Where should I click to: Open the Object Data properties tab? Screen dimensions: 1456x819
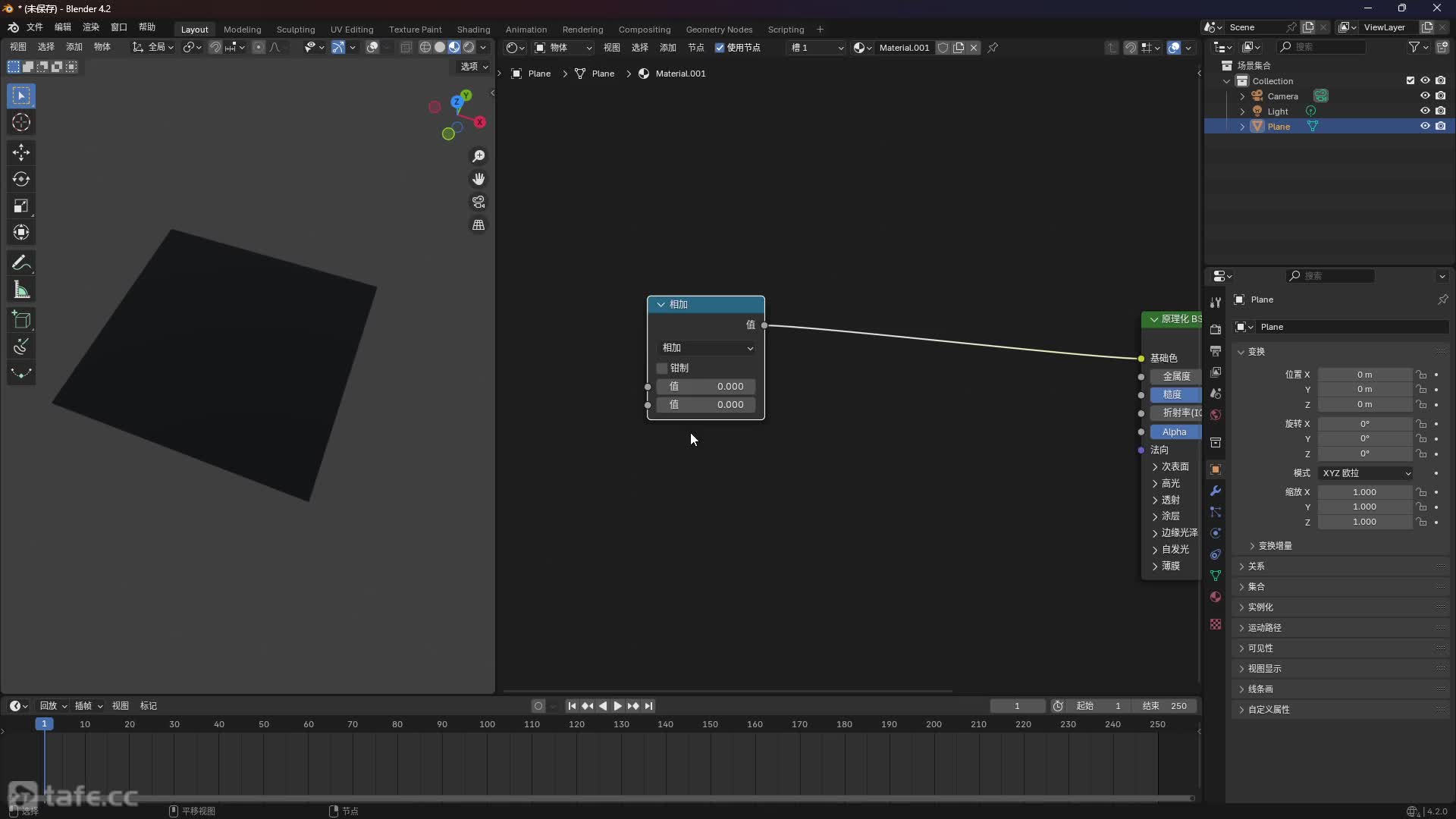(x=1216, y=576)
